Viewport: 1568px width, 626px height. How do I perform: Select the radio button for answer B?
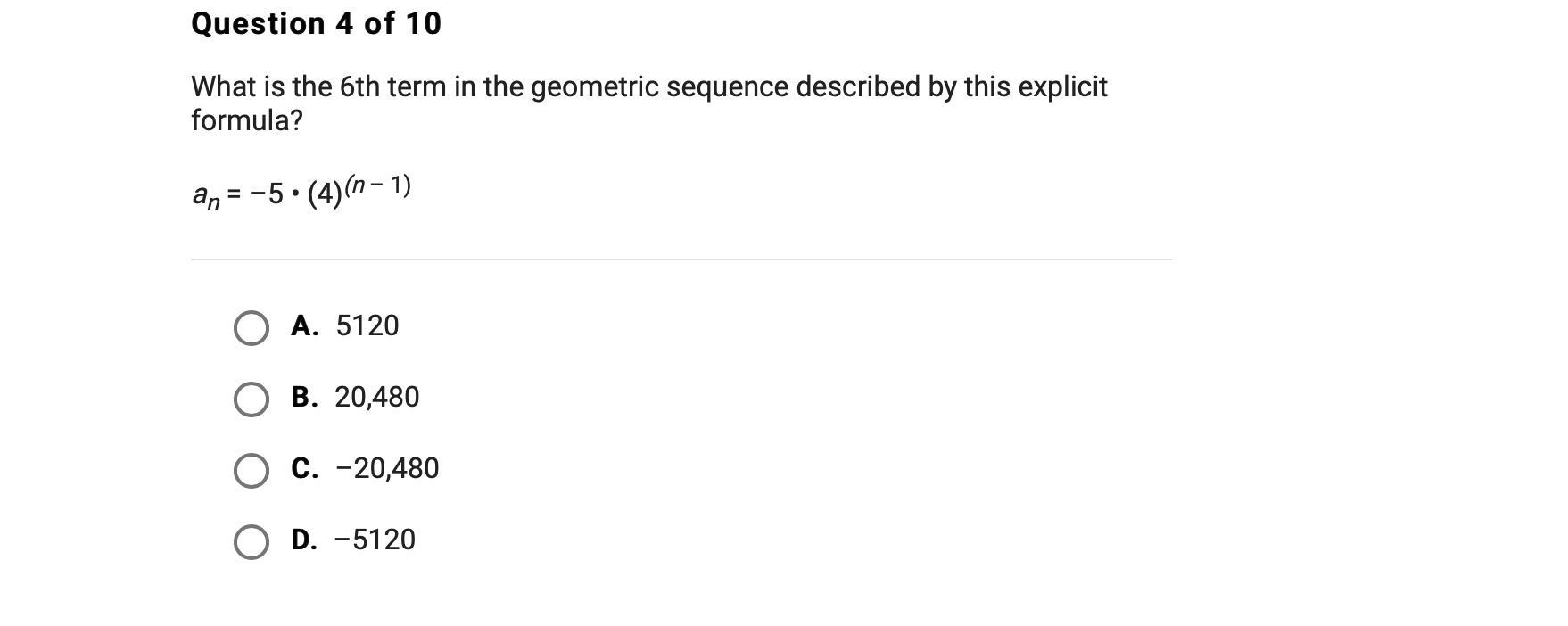point(251,399)
